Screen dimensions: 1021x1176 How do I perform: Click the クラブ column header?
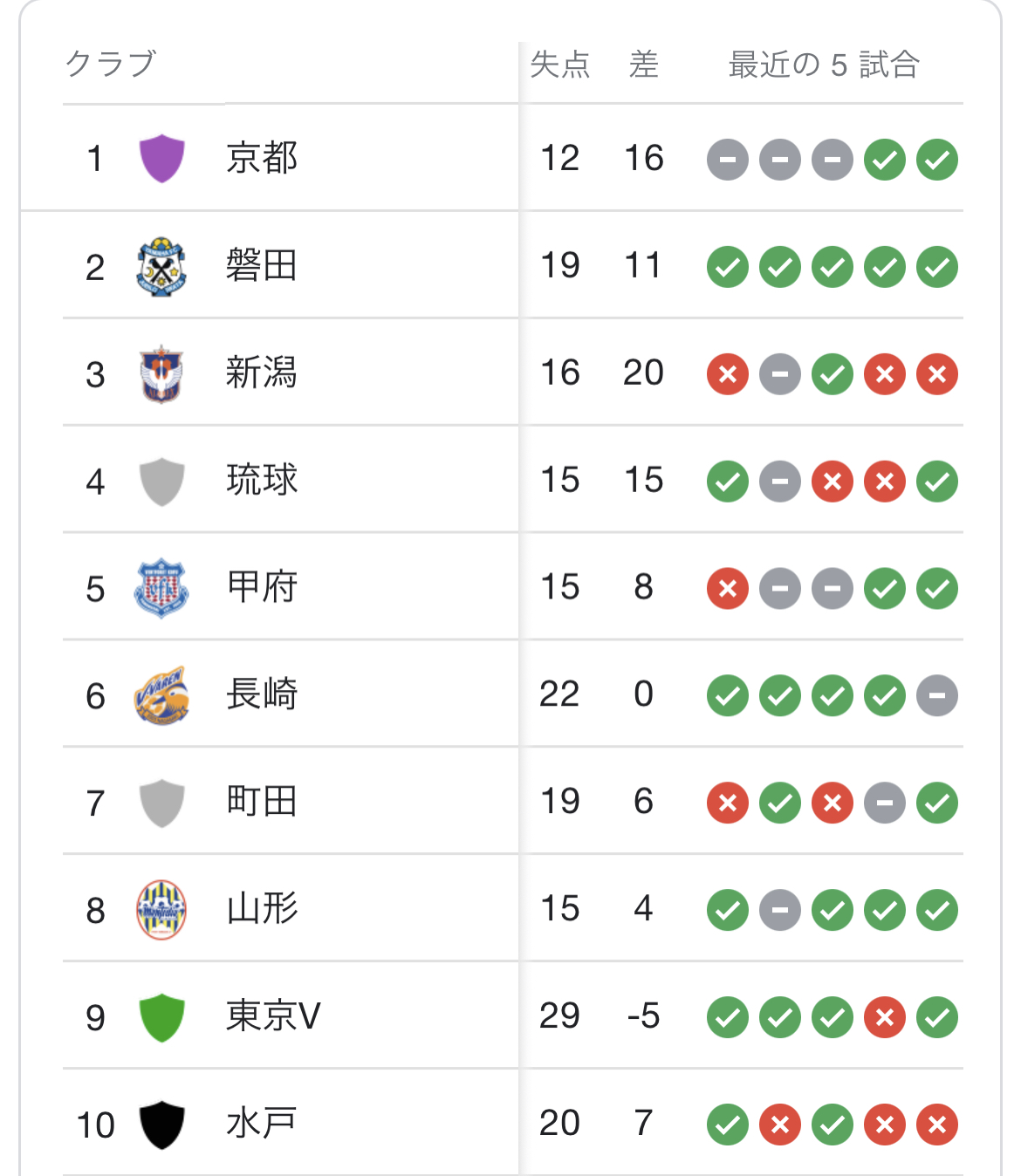pos(111,65)
